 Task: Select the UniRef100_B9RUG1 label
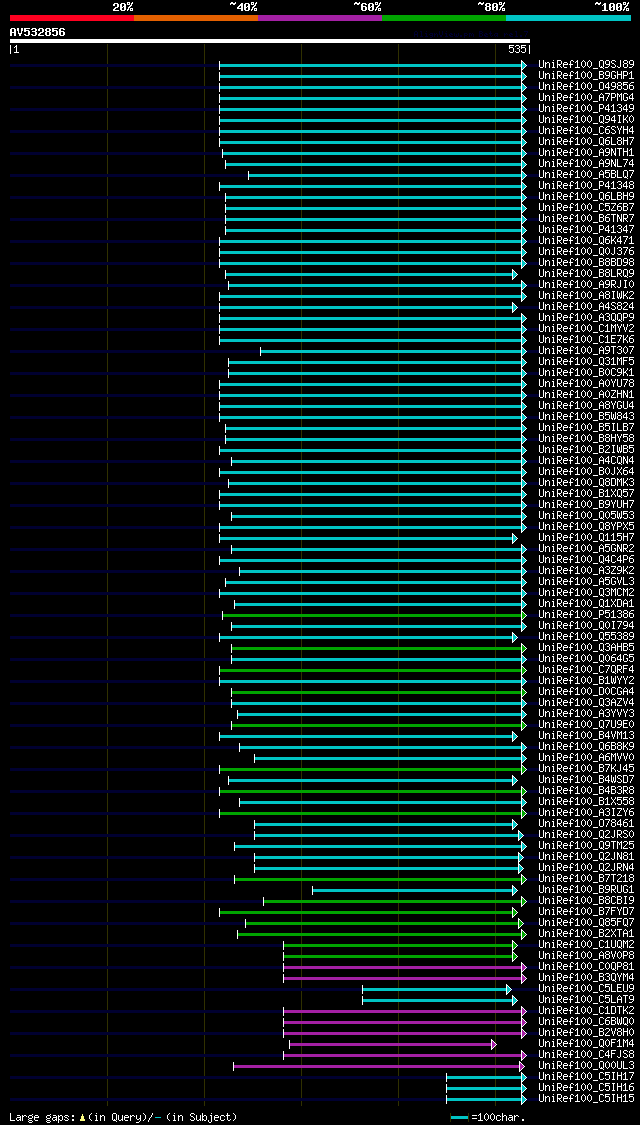point(586,890)
